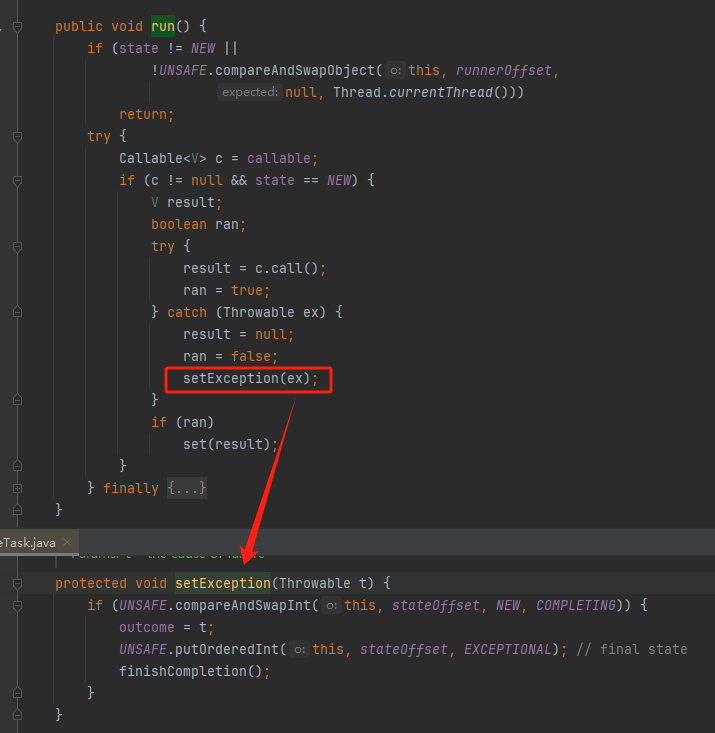This screenshot has height=733, width=715.
Task: Expand the collapsed finally block with the plus marker
Action: [17, 489]
